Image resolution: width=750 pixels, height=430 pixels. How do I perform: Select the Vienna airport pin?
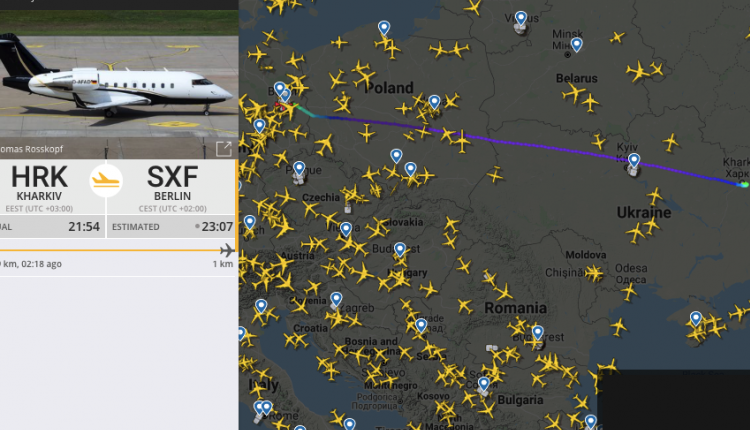coord(346,230)
